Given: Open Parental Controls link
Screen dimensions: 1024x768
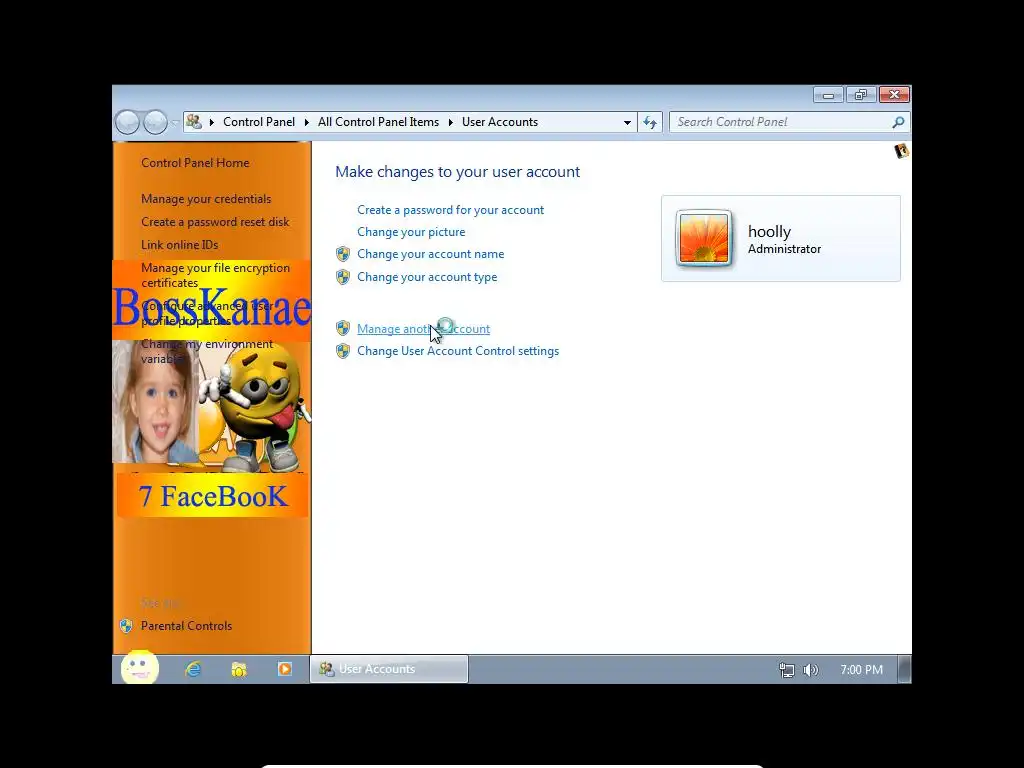Looking at the screenshot, I should (186, 626).
